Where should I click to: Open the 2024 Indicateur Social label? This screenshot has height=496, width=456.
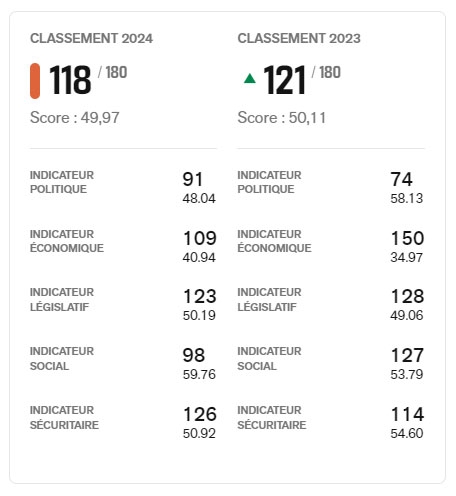[x=62, y=359]
